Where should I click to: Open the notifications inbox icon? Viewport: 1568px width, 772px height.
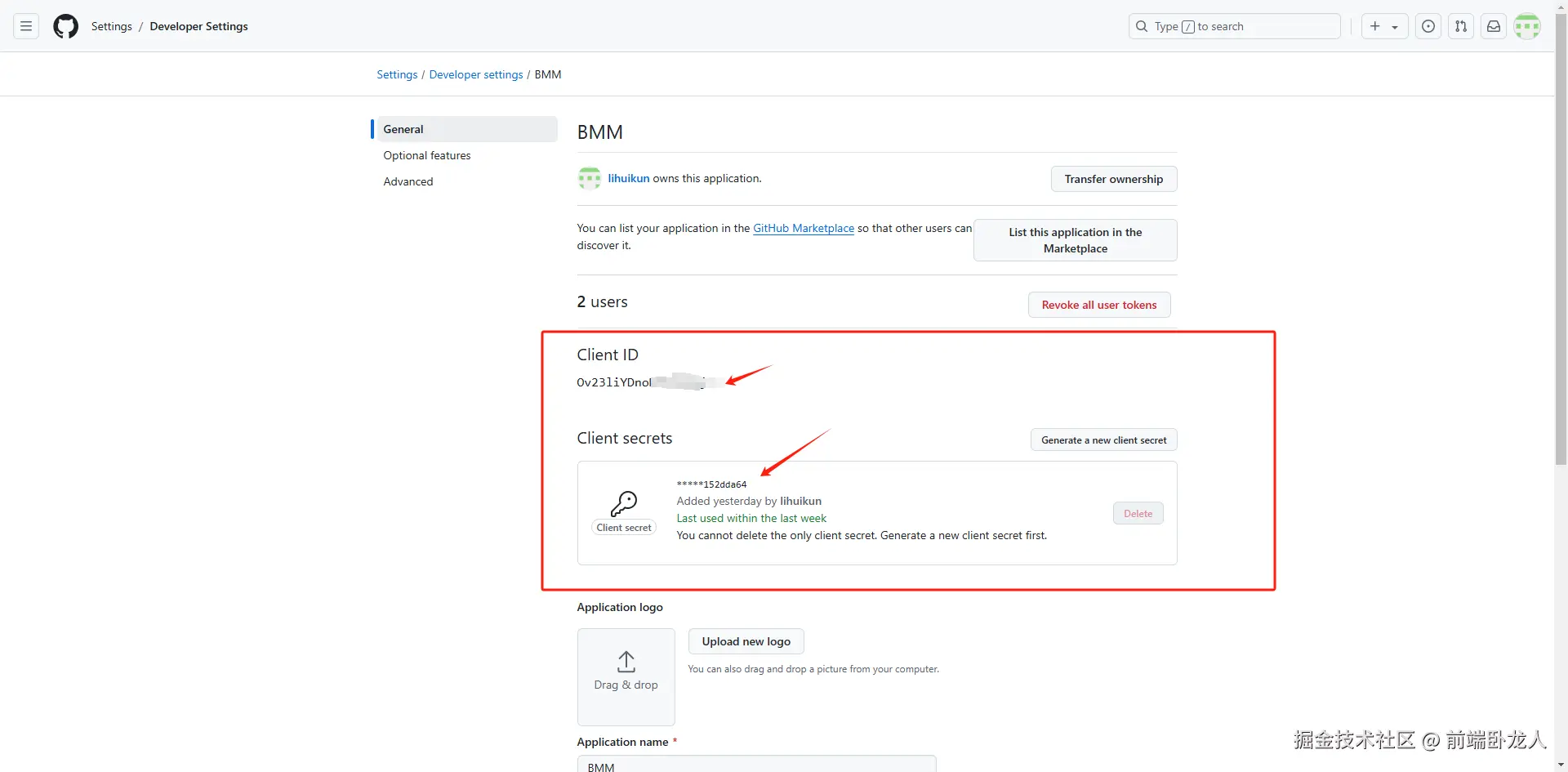pyautogui.click(x=1494, y=26)
